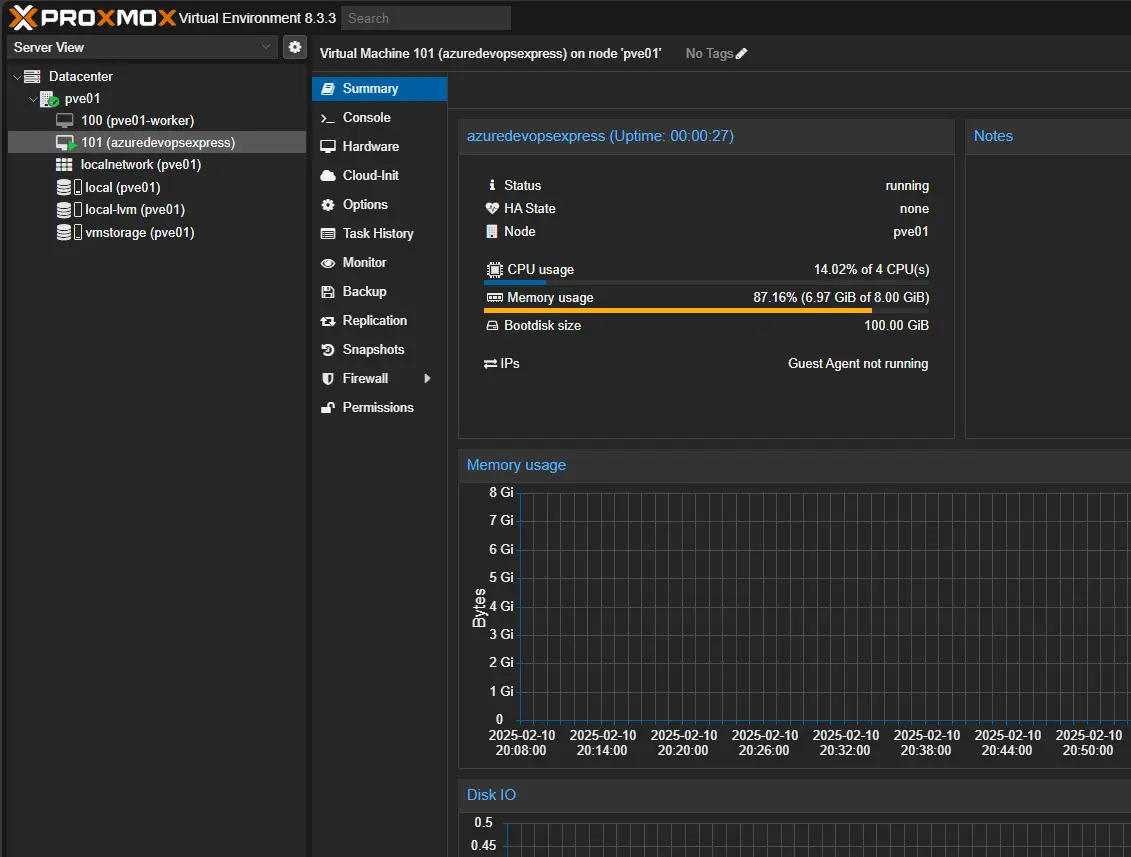Click the Proxmox logo in the header
The width and height of the screenshot is (1131, 857).
pos(92,17)
